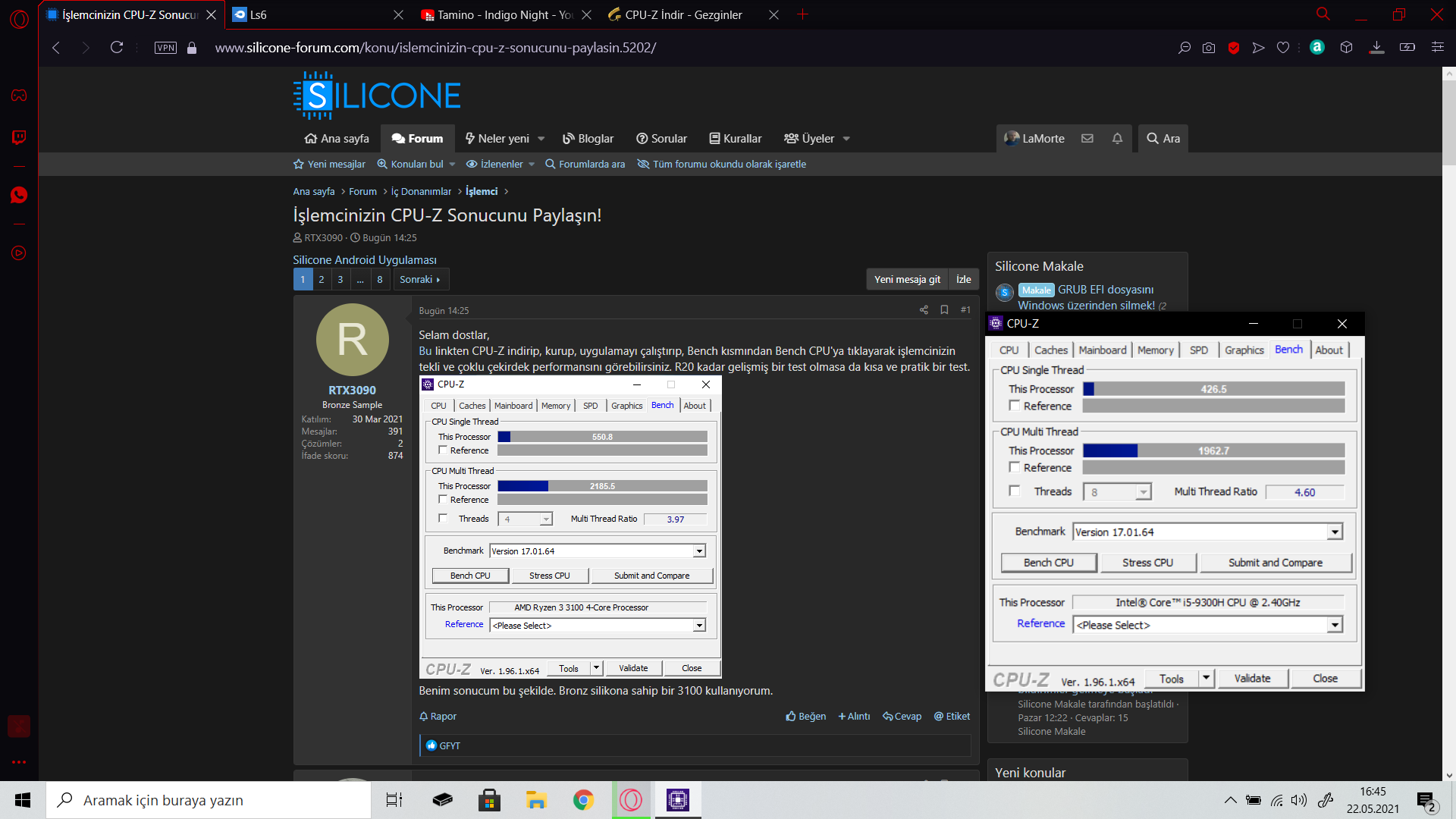Screen dimensions: 1456x819
Task: Add page to bookmarks heart icon
Action: pyautogui.click(x=1283, y=48)
